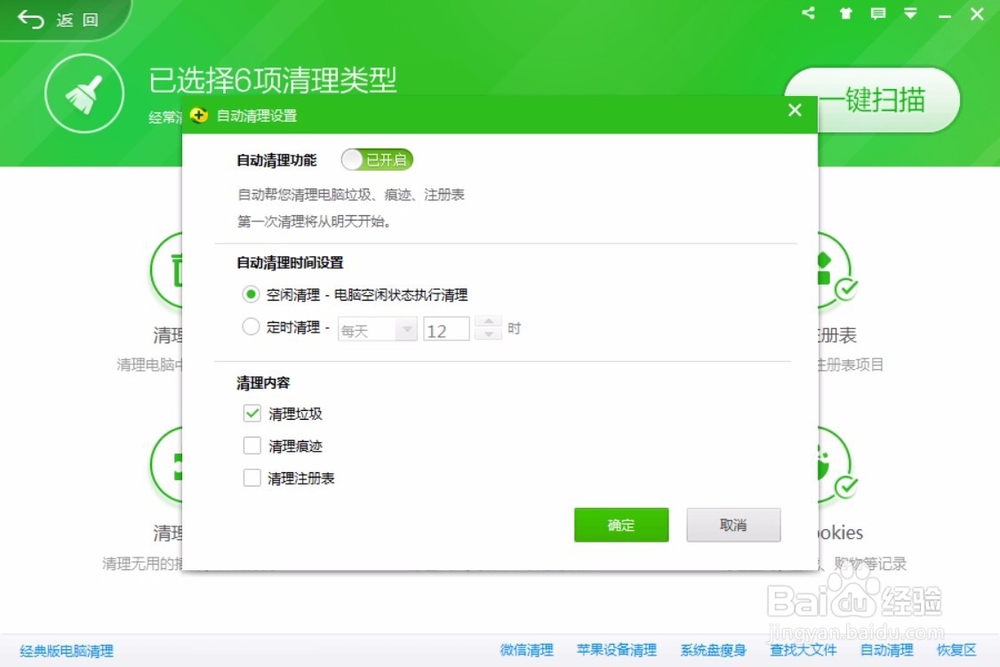The height and width of the screenshot is (667, 1000).
Task: Open the main menu triangle dropdown
Action: 910,14
